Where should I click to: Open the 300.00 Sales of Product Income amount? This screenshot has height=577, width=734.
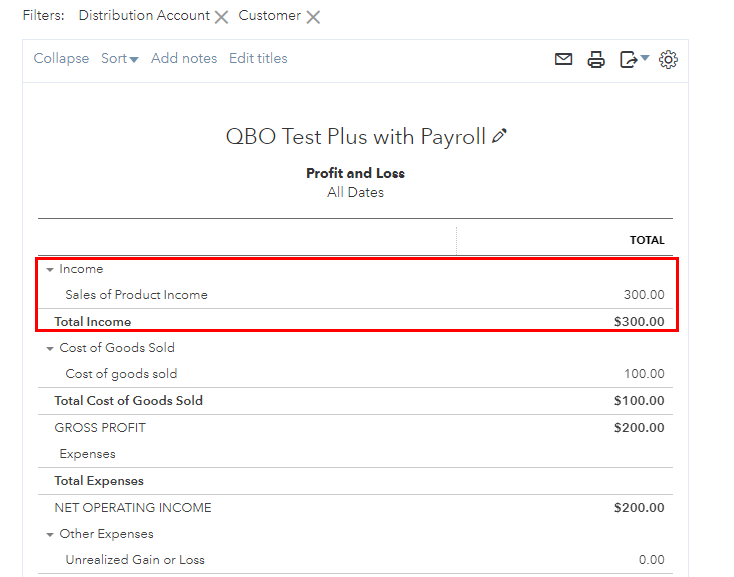pyautogui.click(x=644, y=295)
